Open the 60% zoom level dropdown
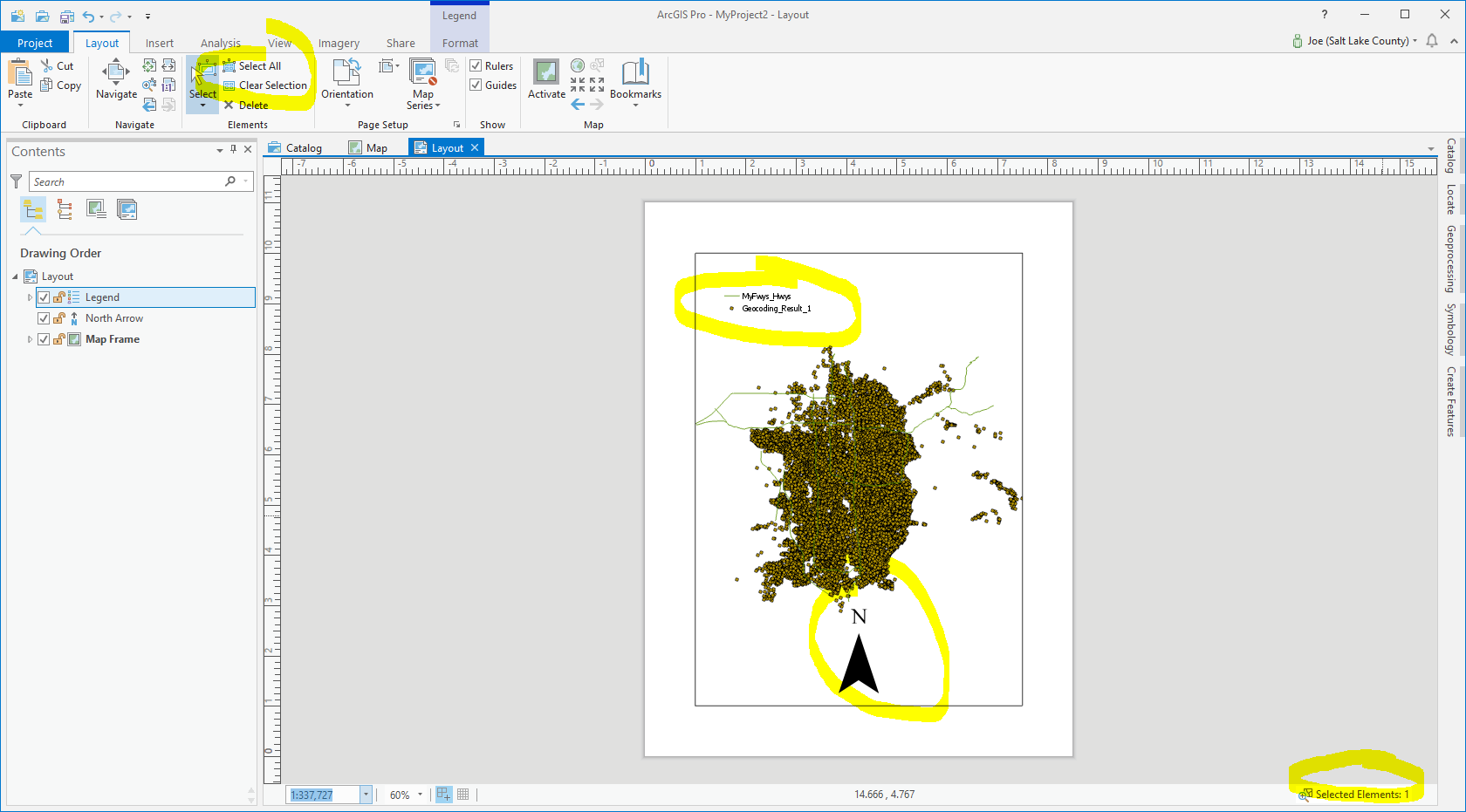1466x812 pixels. (420, 795)
